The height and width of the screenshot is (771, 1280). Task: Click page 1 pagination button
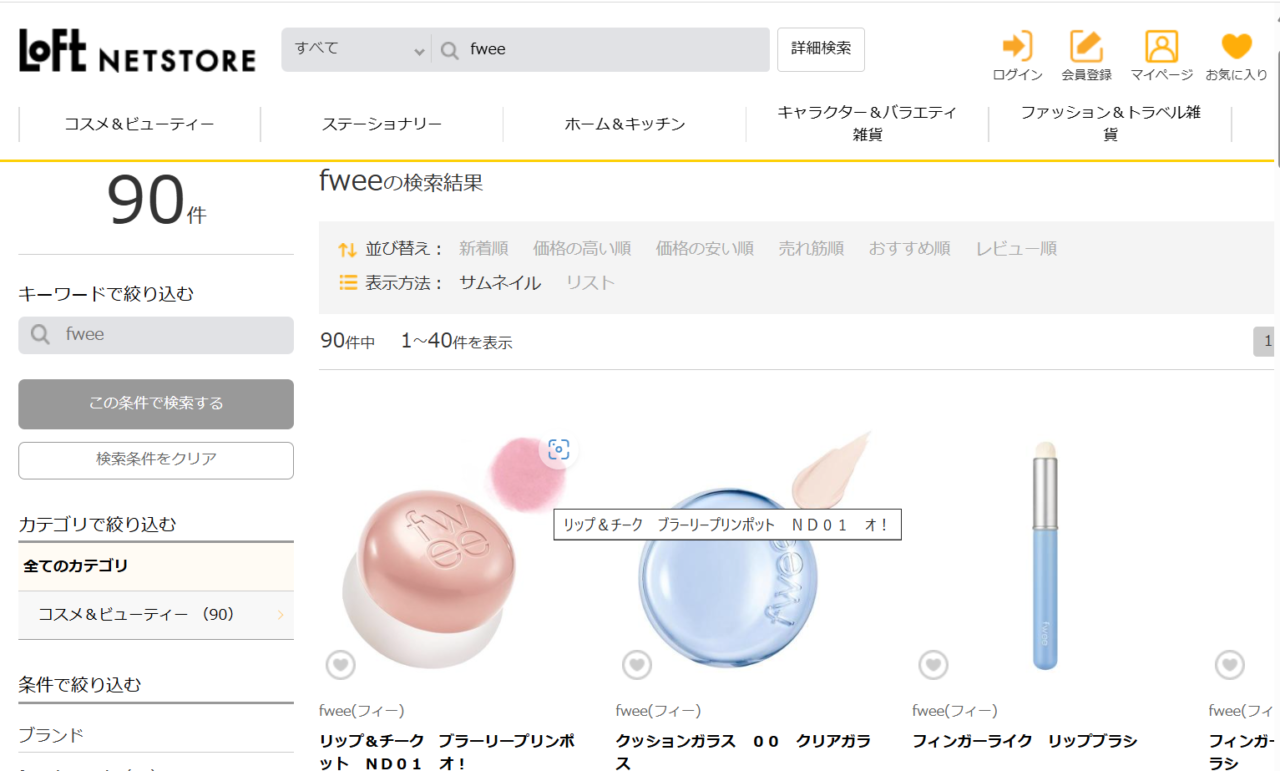pyautogui.click(x=1266, y=341)
